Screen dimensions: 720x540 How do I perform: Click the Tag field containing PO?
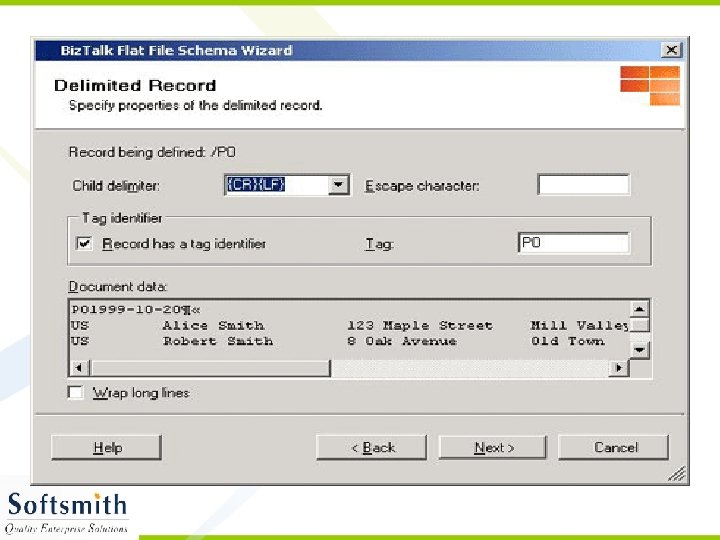pyautogui.click(x=574, y=242)
